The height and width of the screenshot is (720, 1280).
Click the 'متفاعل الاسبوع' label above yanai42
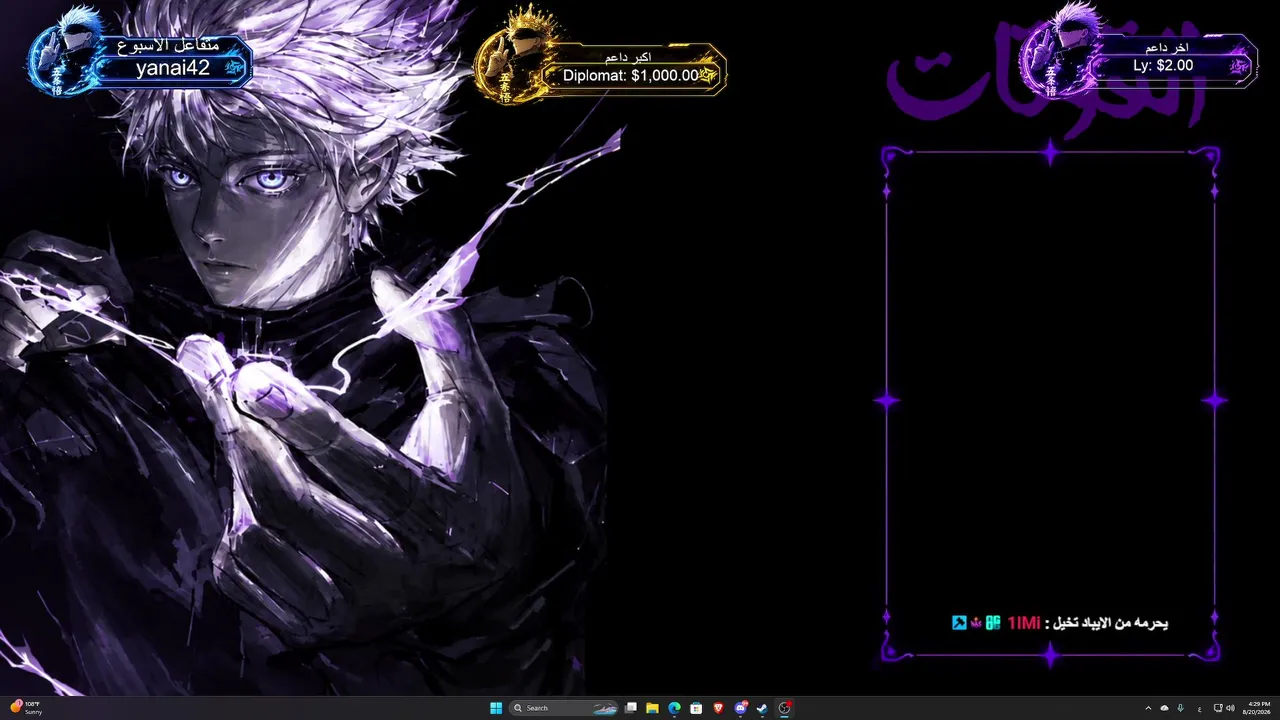pos(168,46)
